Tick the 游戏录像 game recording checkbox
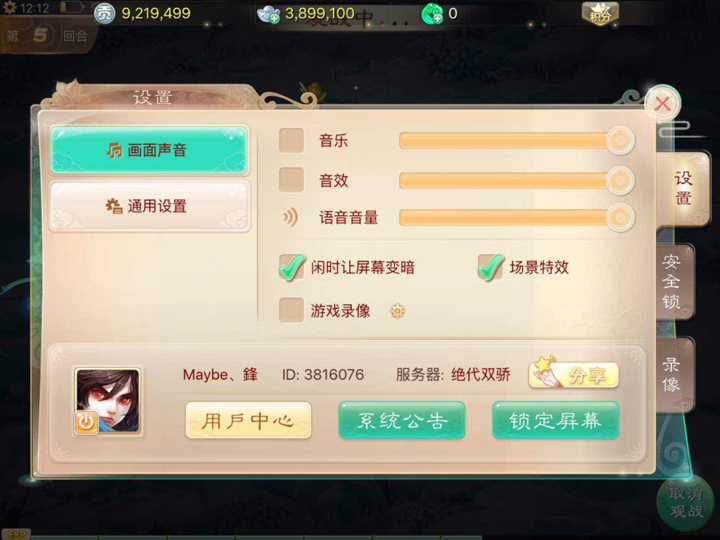720x540 pixels. 292,310
